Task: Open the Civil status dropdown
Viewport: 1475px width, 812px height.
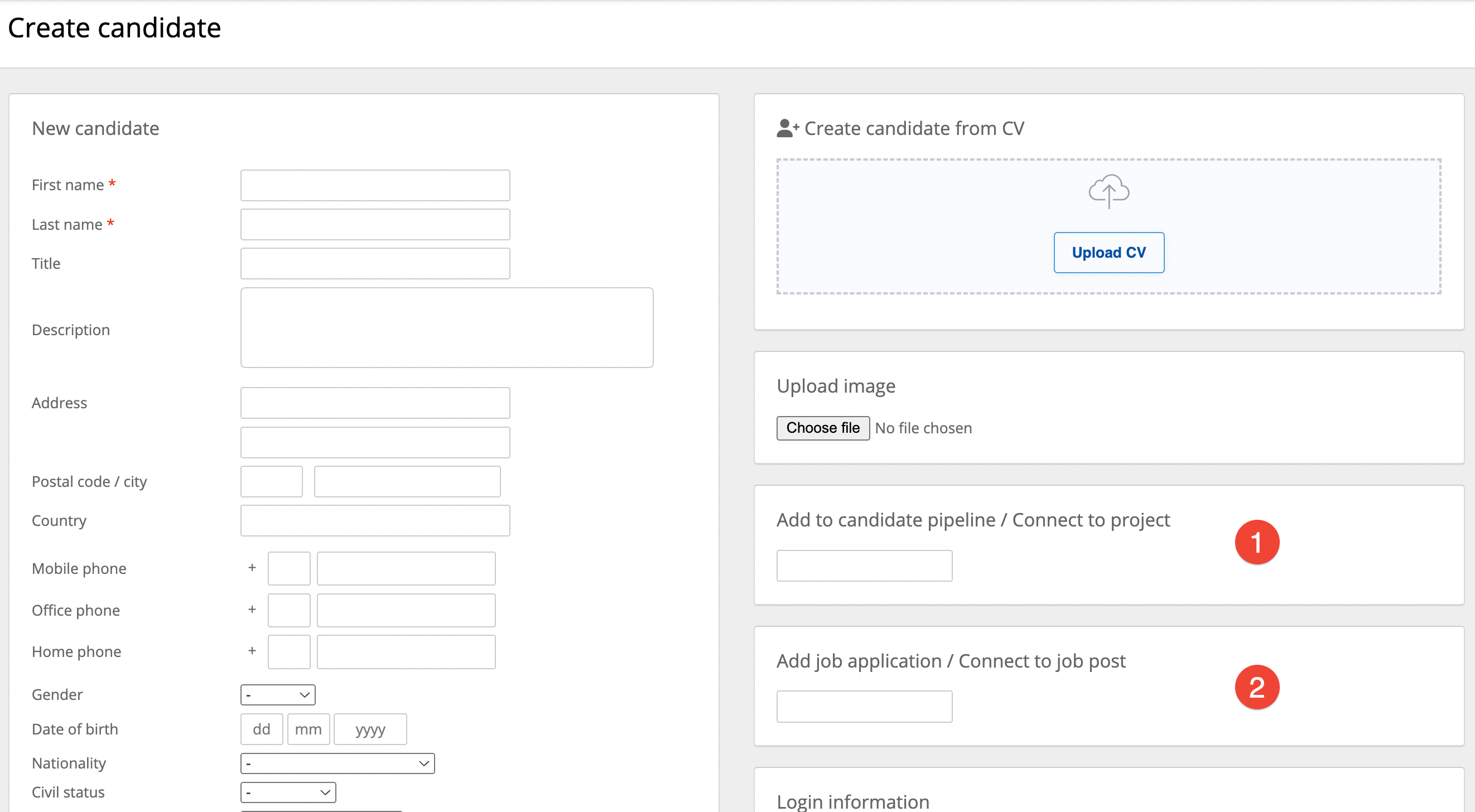Action: (288, 792)
